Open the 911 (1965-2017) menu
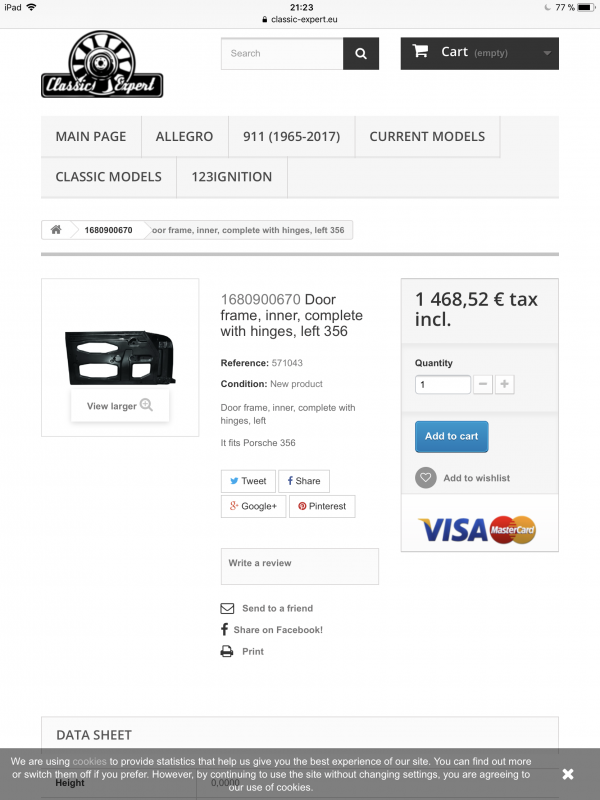This screenshot has height=800, width=600. [291, 137]
